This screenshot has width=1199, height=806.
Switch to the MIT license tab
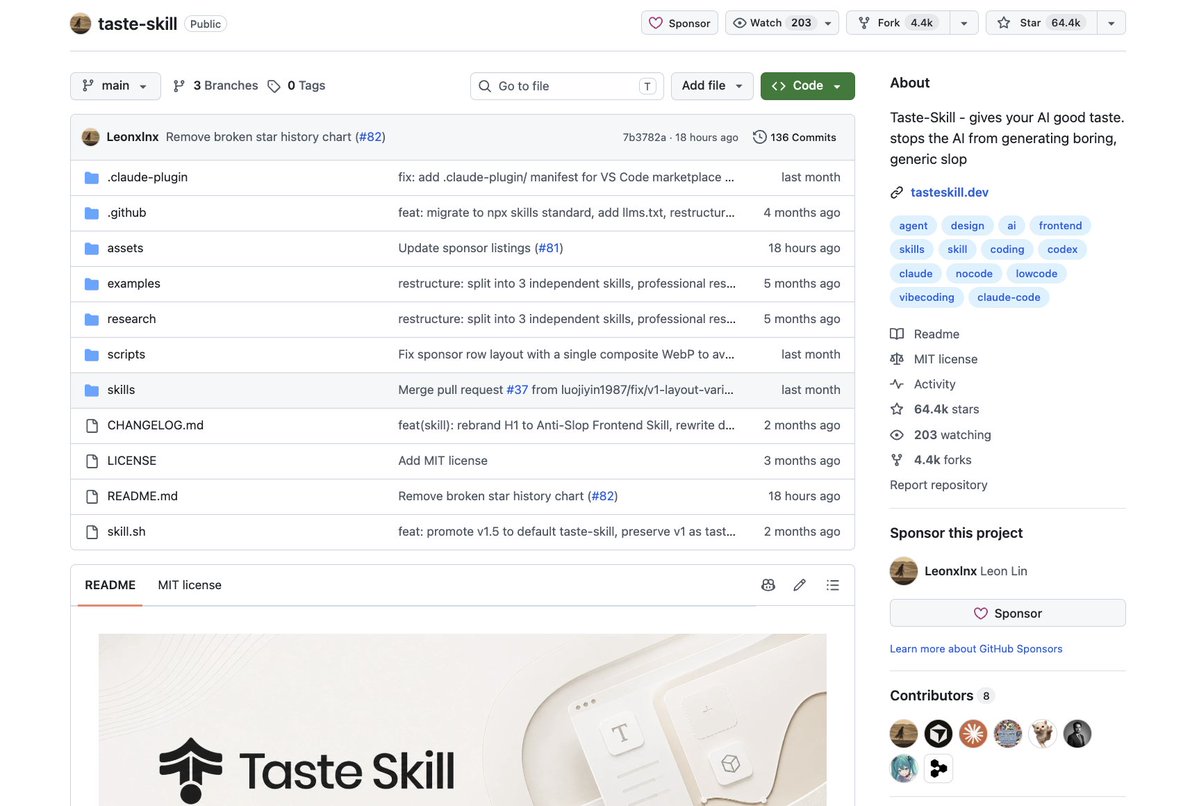point(190,585)
